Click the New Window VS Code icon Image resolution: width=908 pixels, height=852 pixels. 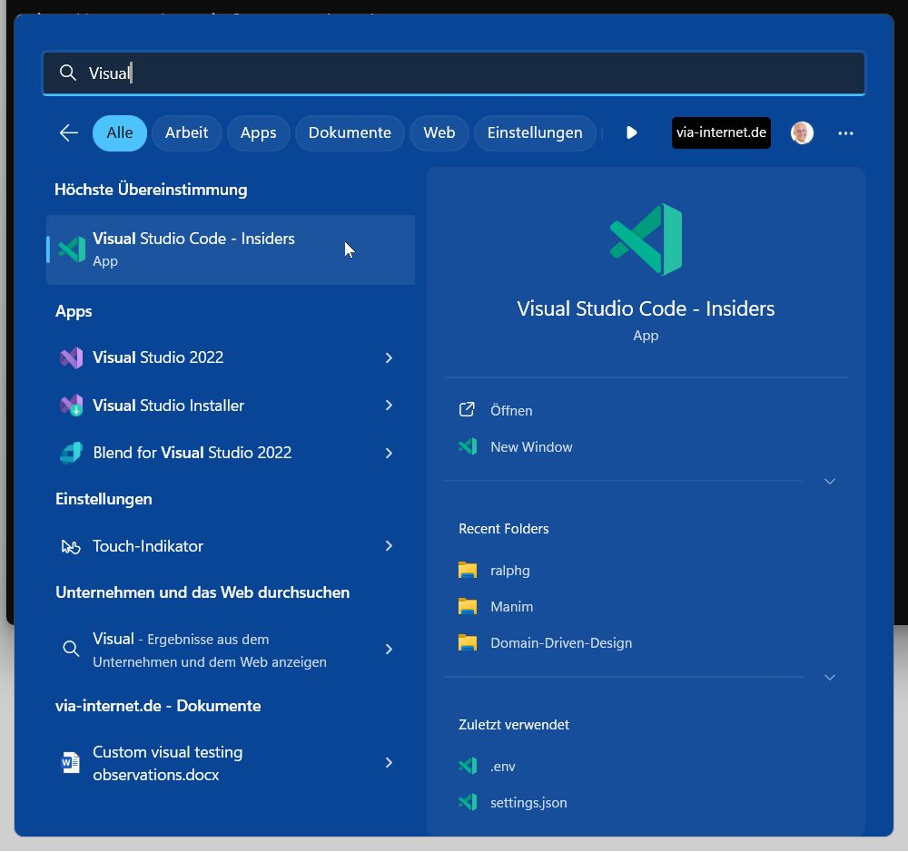(x=468, y=447)
